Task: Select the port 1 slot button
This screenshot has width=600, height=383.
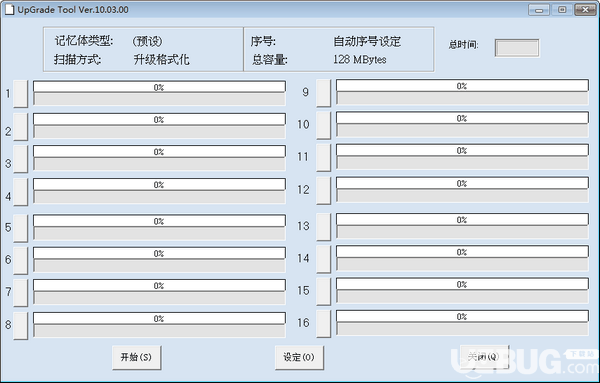Action: pyautogui.click(x=21, y=94)
